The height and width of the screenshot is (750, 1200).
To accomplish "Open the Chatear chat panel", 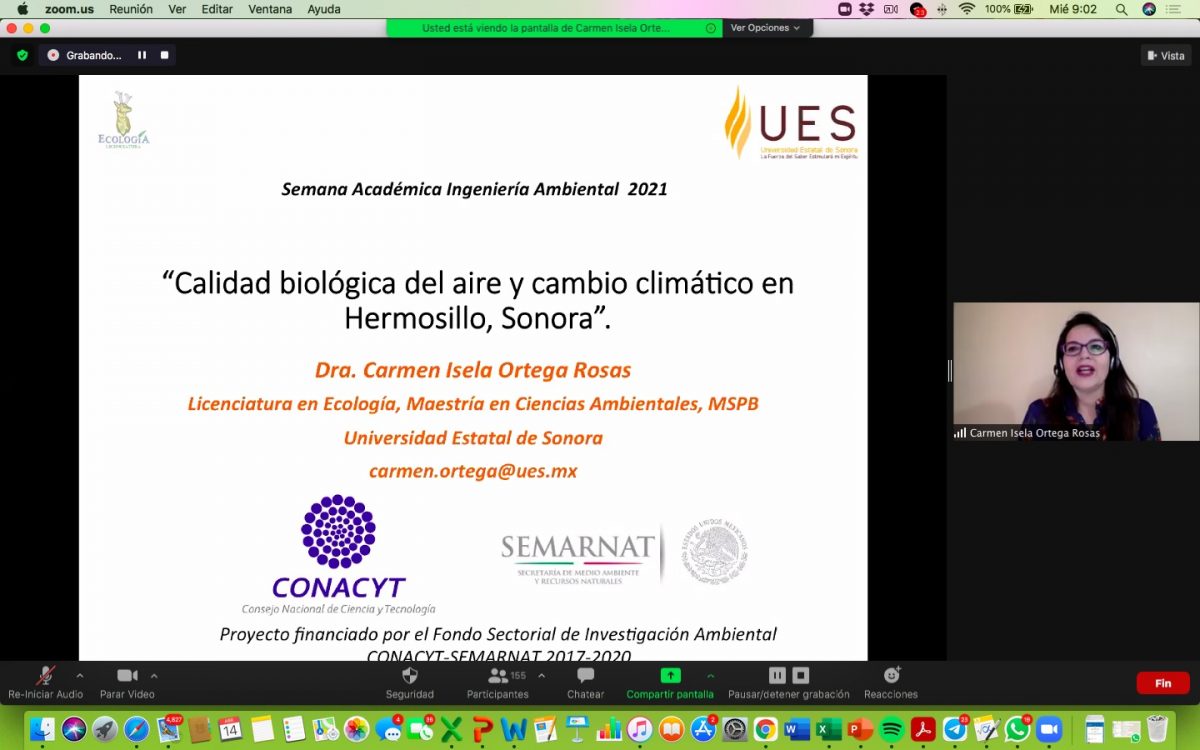I will coord(585,676).
